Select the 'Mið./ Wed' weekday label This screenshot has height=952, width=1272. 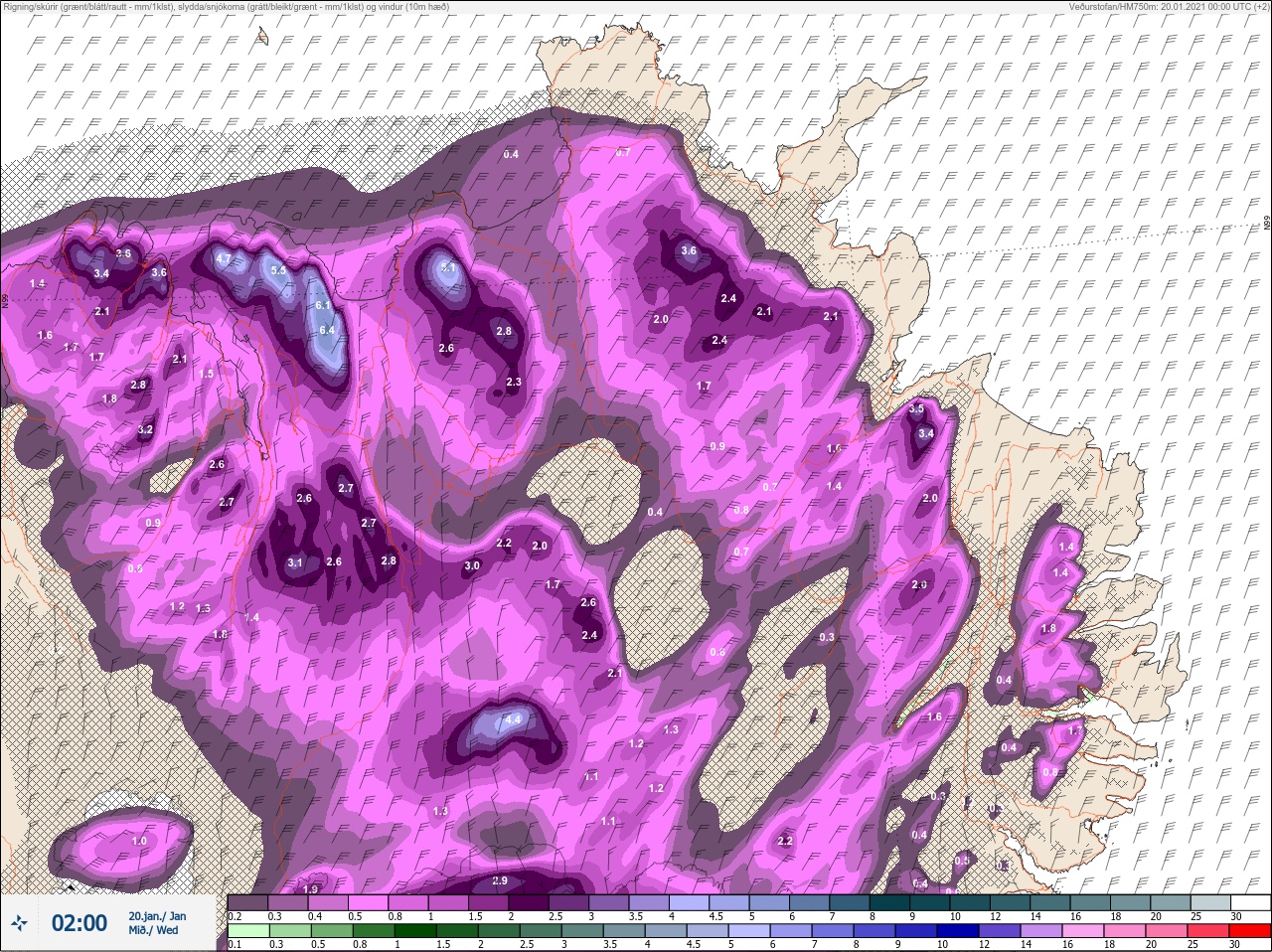point(154,931)
